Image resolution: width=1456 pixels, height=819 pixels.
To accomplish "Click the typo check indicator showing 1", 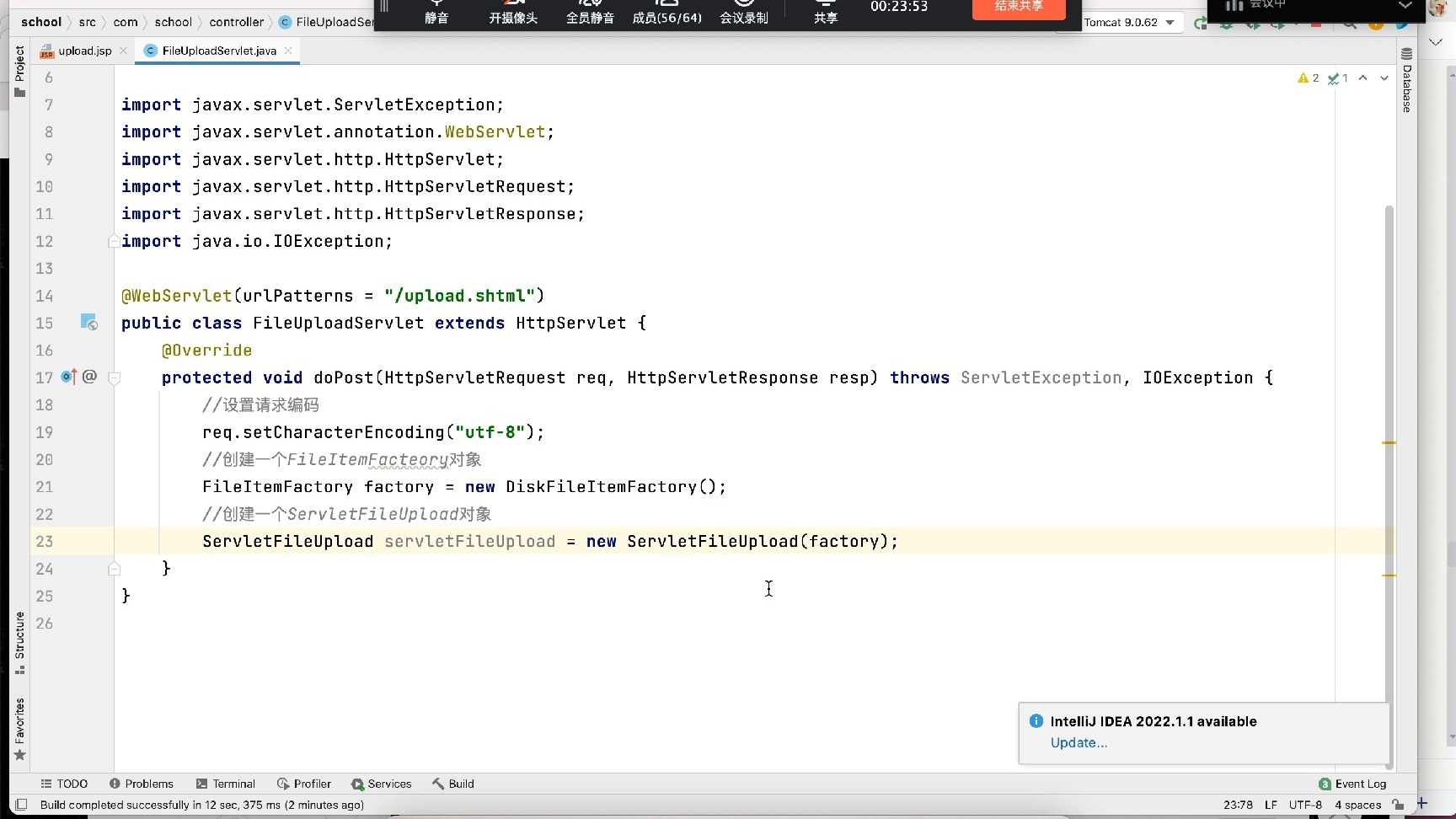I will point(1338,78).
